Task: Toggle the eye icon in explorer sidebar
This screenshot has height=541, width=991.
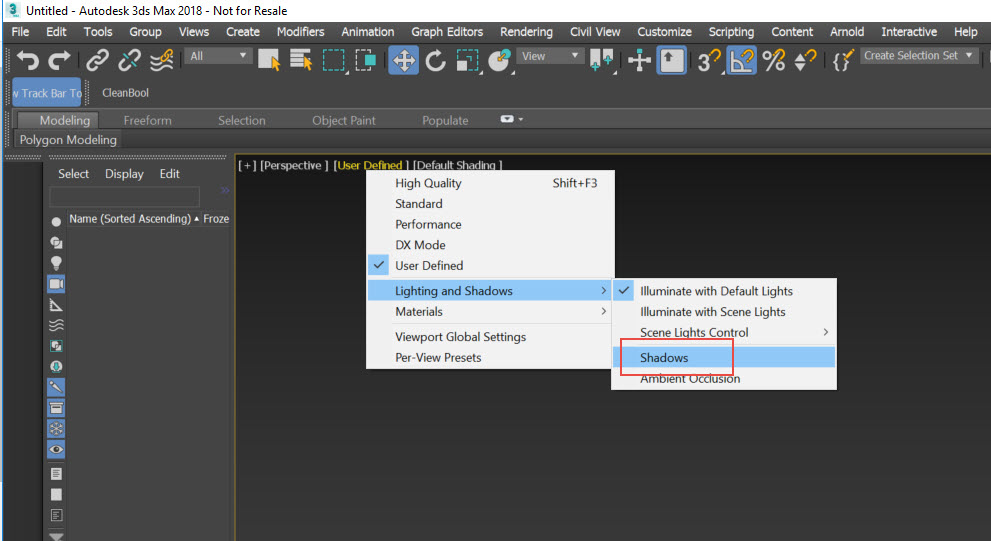Action: point(56,450)
